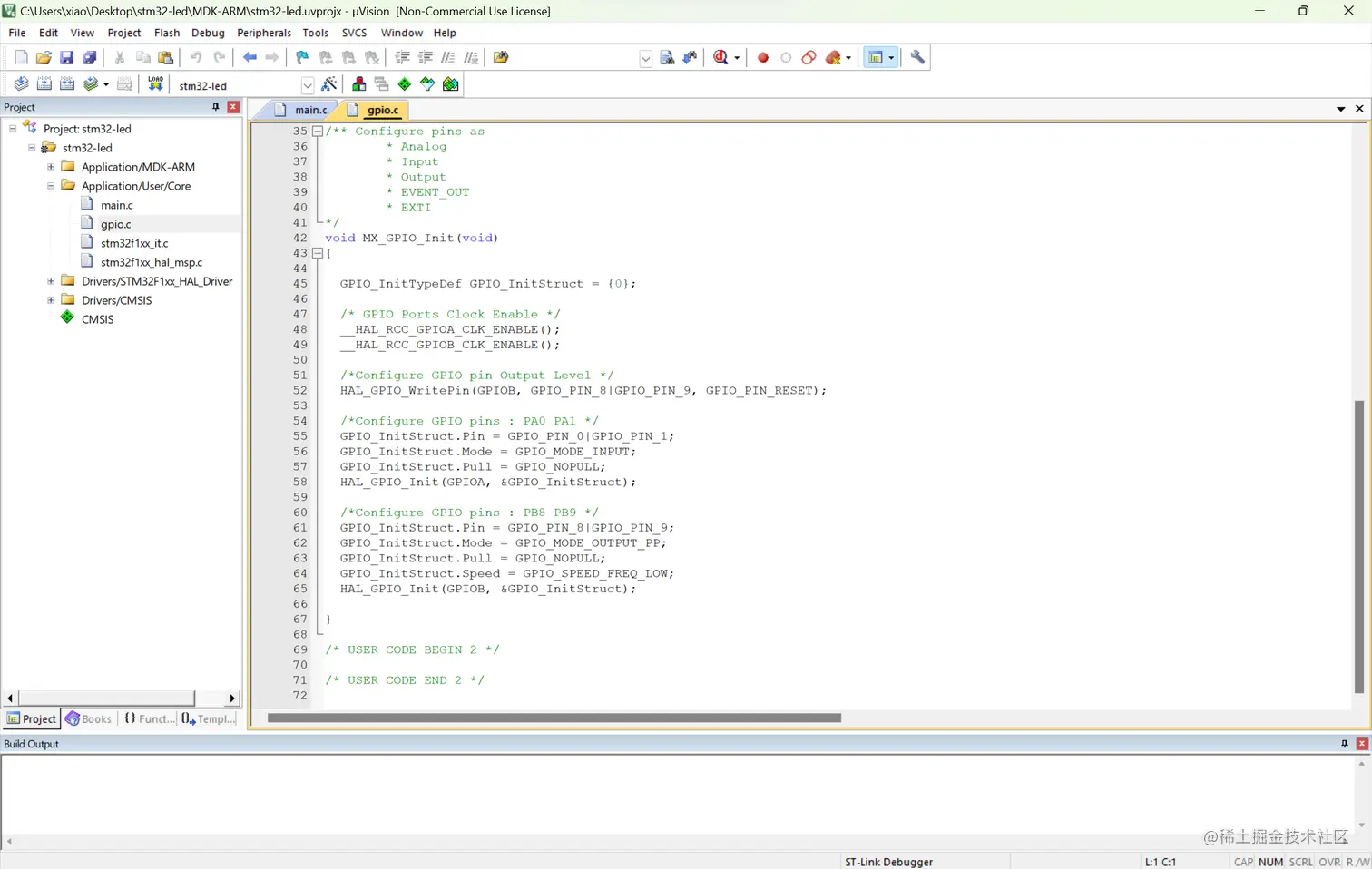The width and height of the screenshot is (1372, 869).
Task: Open Manage Run-Time Environment green diamond
Action: point(405,84)
